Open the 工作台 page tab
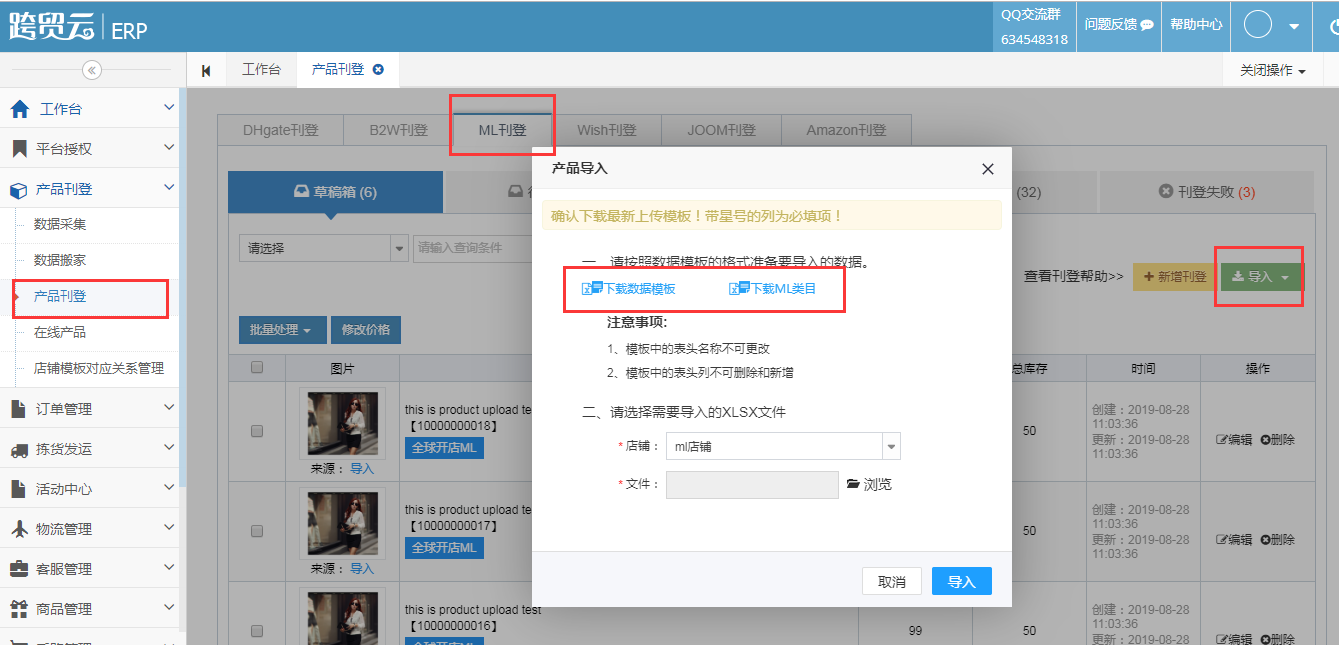 [261, 70]
